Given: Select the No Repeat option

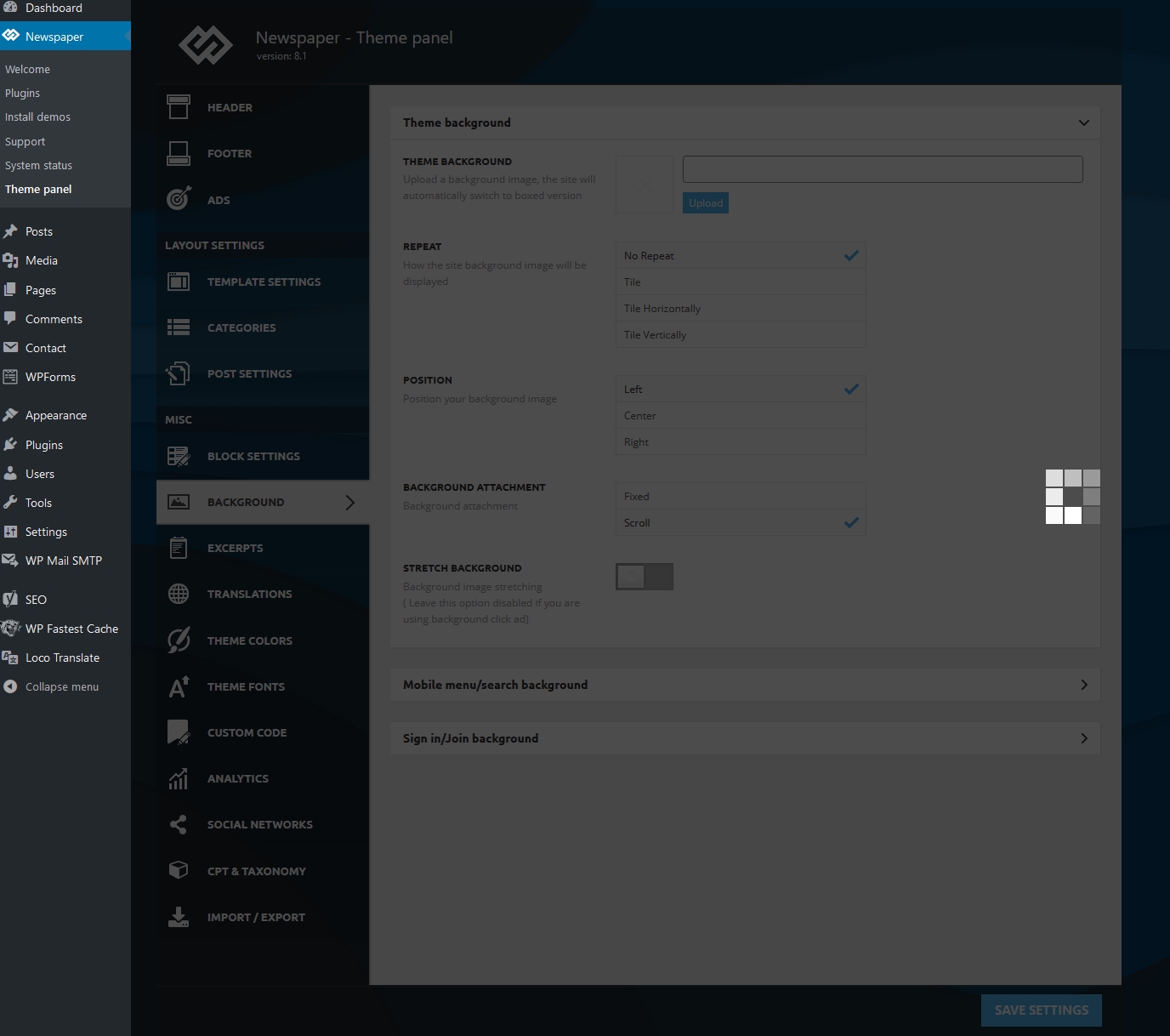Looking at the screenshot, I should click(741, 255).
